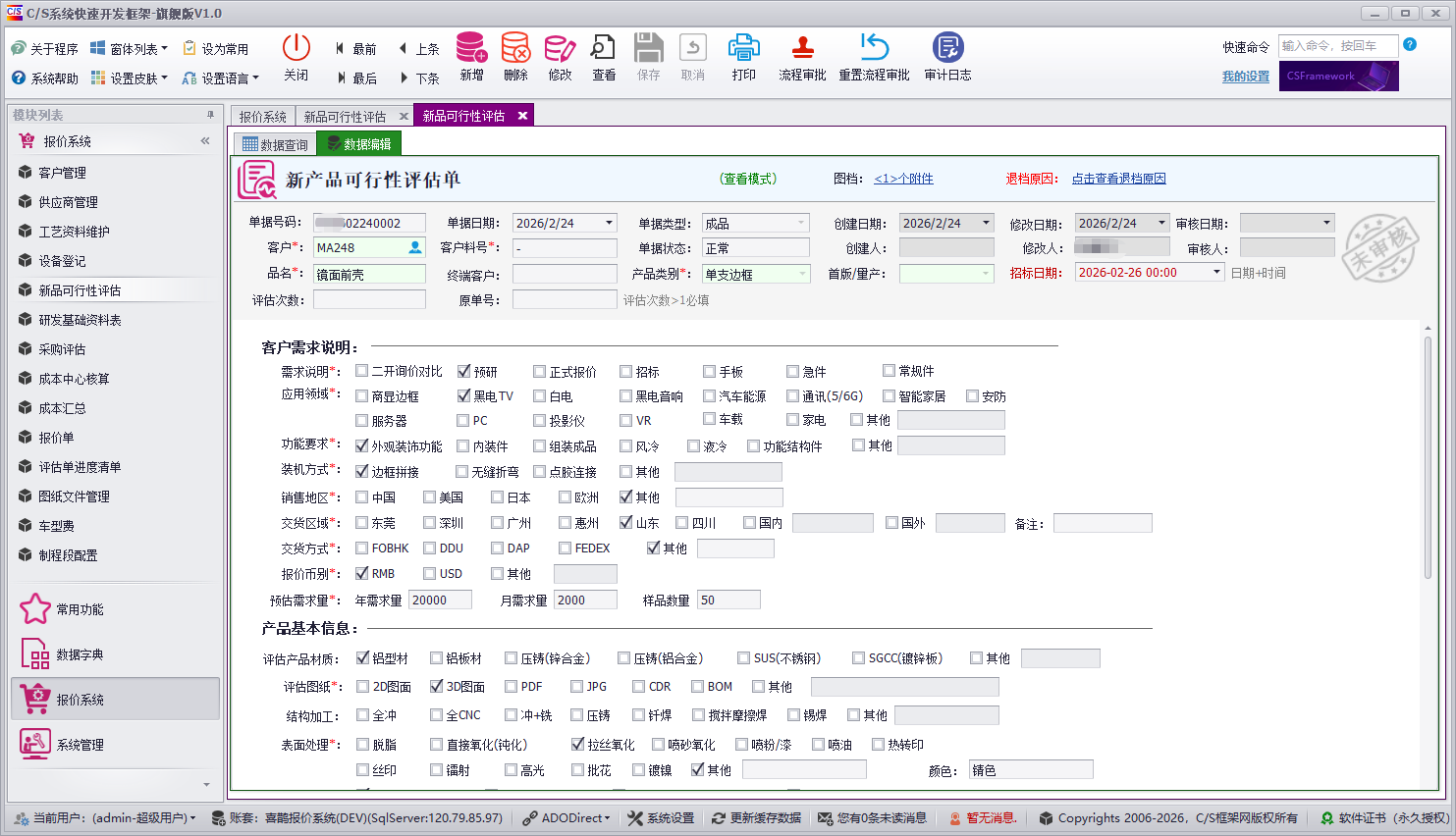Open the 首版/量产 dropdown
1456x836 pixels.
click(986, 274)
